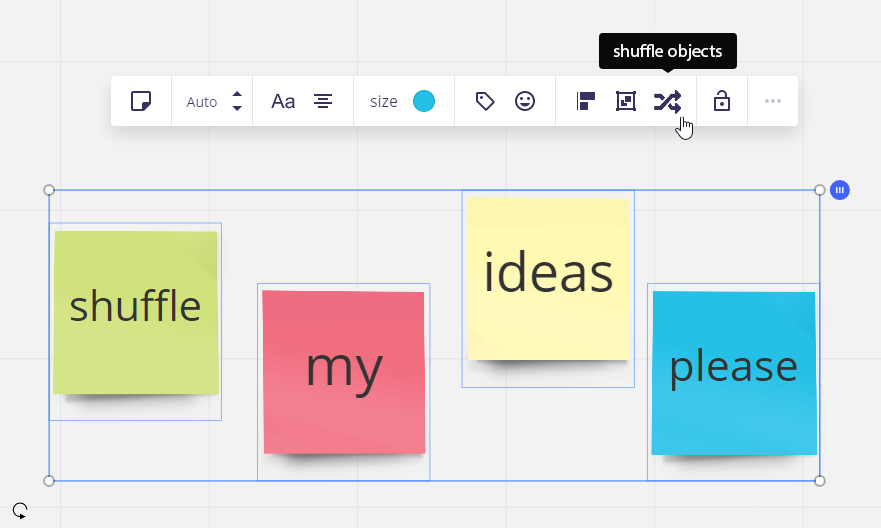Screen dimensions: 881x528
Task: Click the frame/group objects icon
Action: coord(626,101)
